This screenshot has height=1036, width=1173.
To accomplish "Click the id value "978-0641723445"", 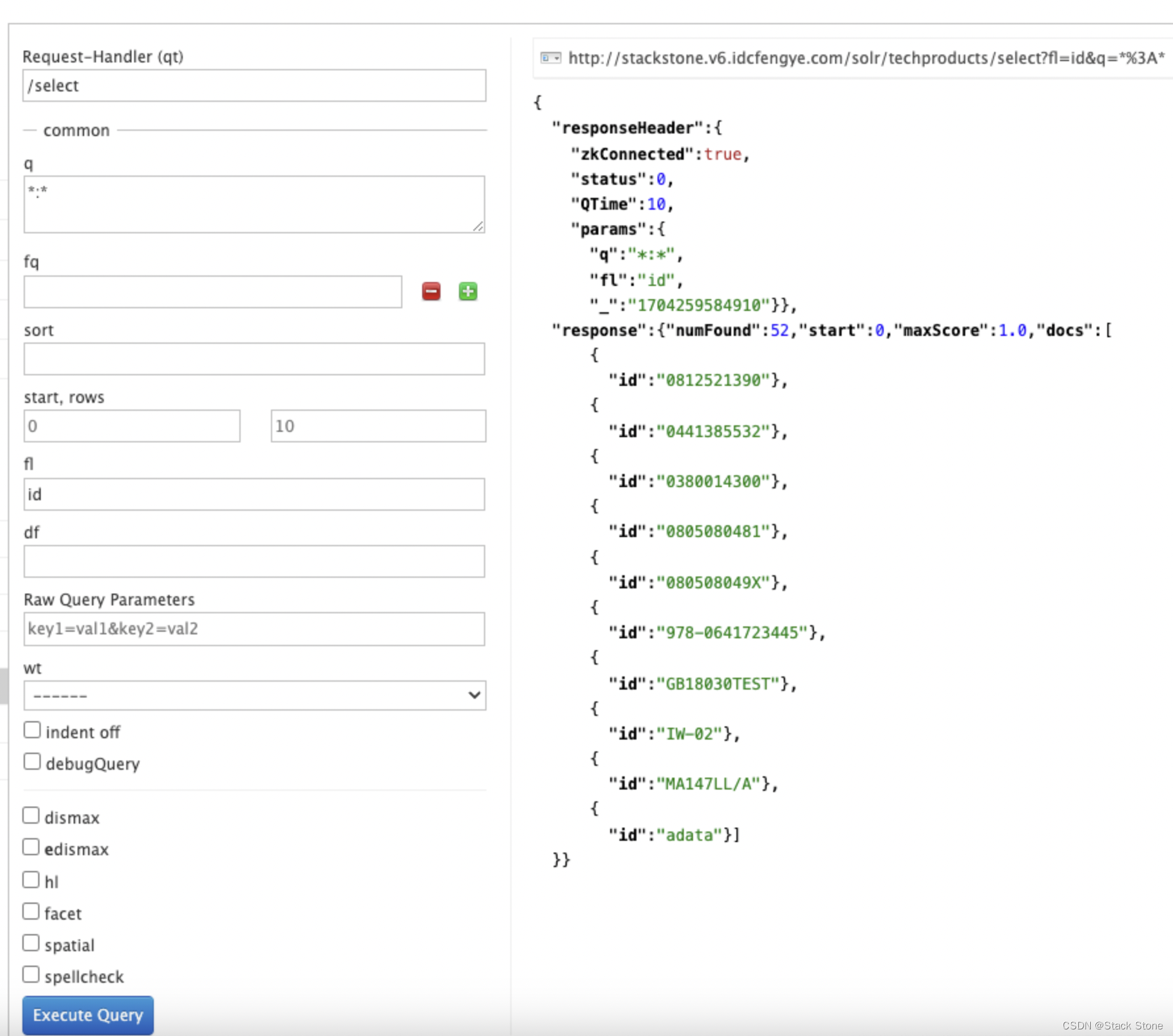I will [x=732, y=632].
